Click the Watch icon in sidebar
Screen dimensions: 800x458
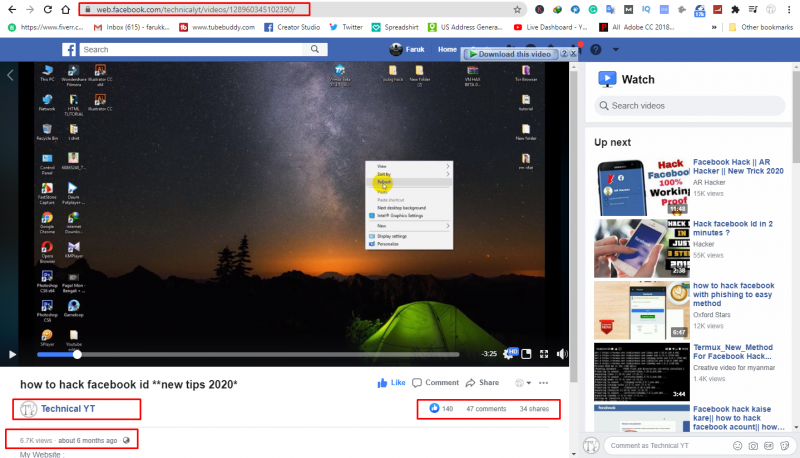pyautogui.click(x=607, y=79)
